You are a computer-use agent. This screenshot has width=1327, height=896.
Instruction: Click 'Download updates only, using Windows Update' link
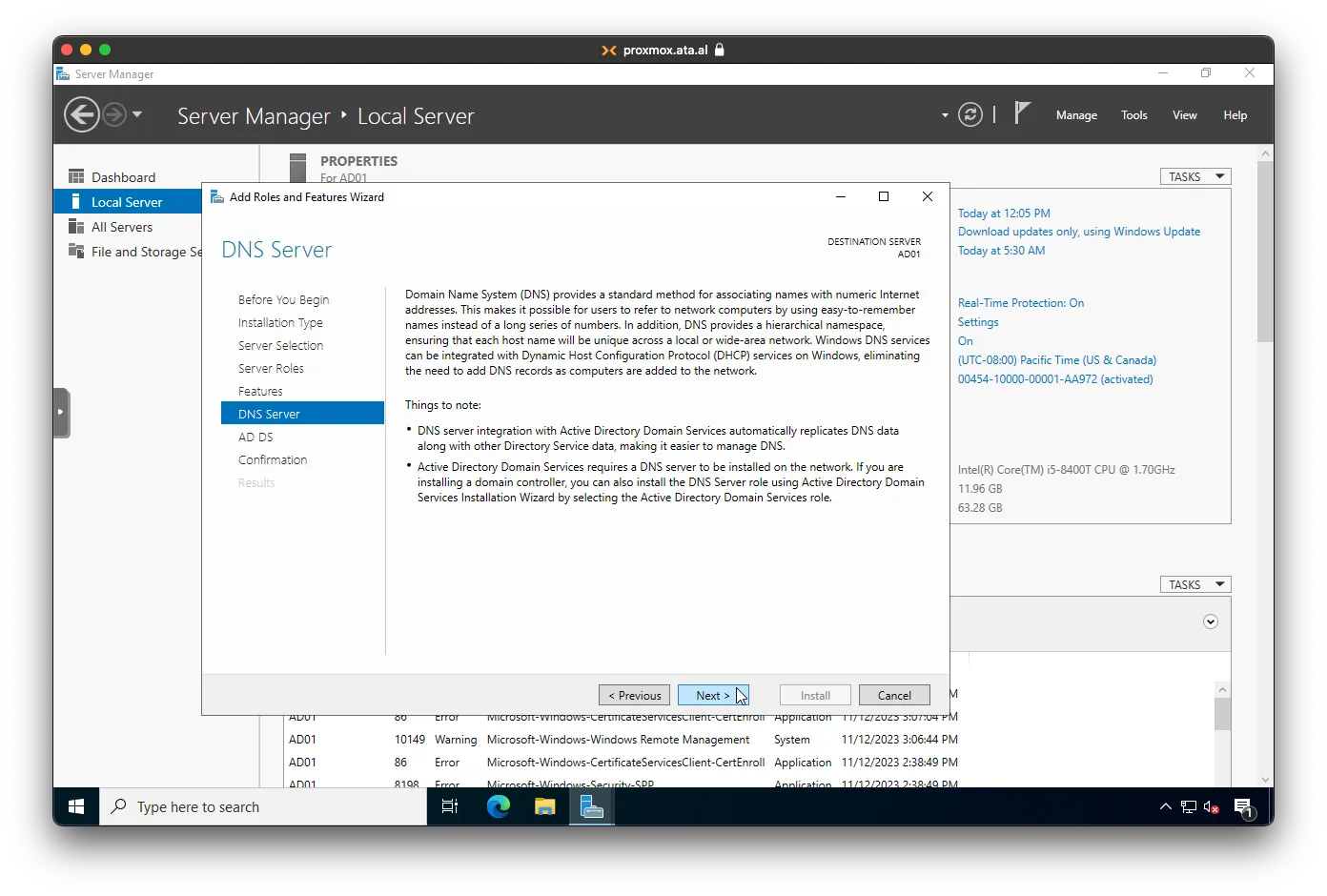(x=1079, y=232)
